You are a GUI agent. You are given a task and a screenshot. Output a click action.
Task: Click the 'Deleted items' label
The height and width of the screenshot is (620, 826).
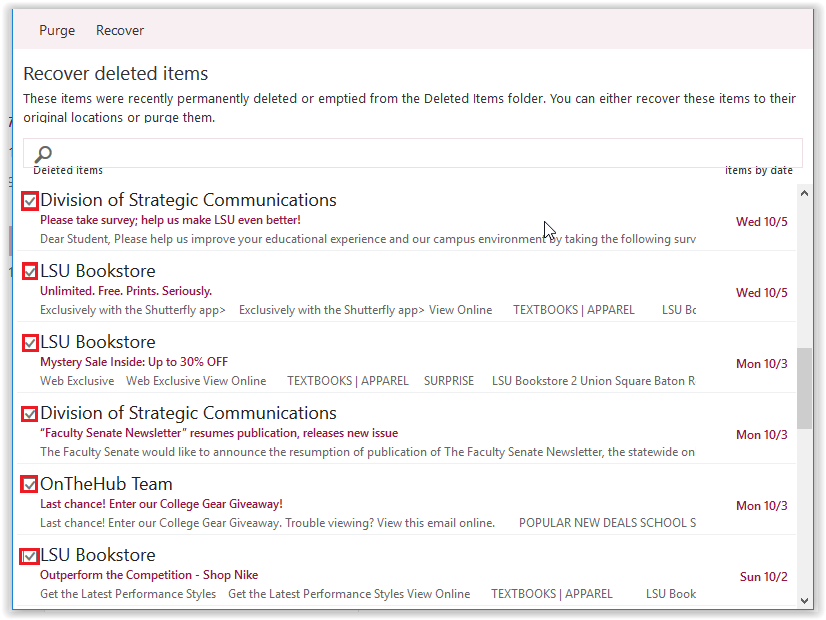click(x=68, y=170)
